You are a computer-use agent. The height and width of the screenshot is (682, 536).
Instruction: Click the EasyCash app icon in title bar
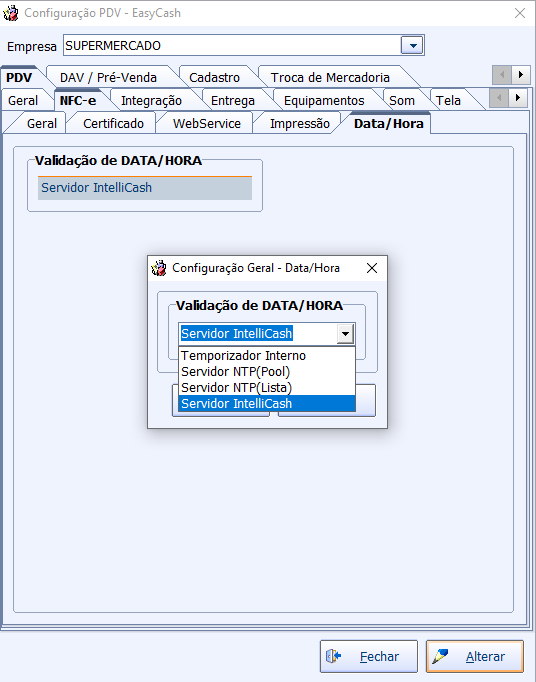10,13
